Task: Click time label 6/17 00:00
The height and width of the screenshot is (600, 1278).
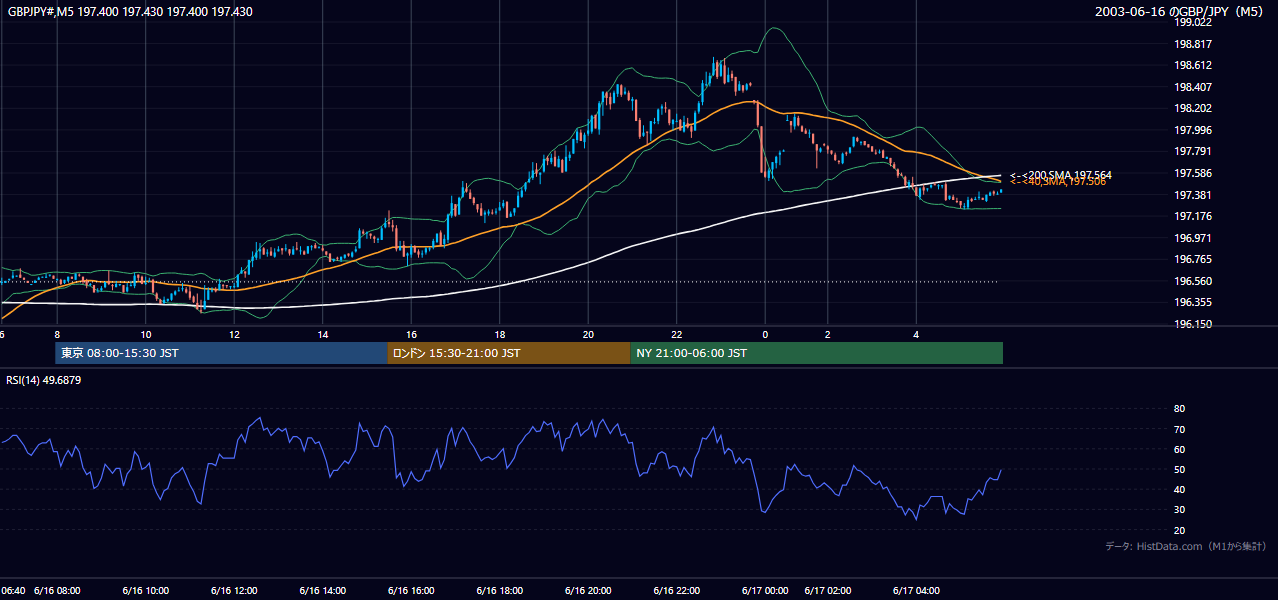Action: click(x=765, y=591)
